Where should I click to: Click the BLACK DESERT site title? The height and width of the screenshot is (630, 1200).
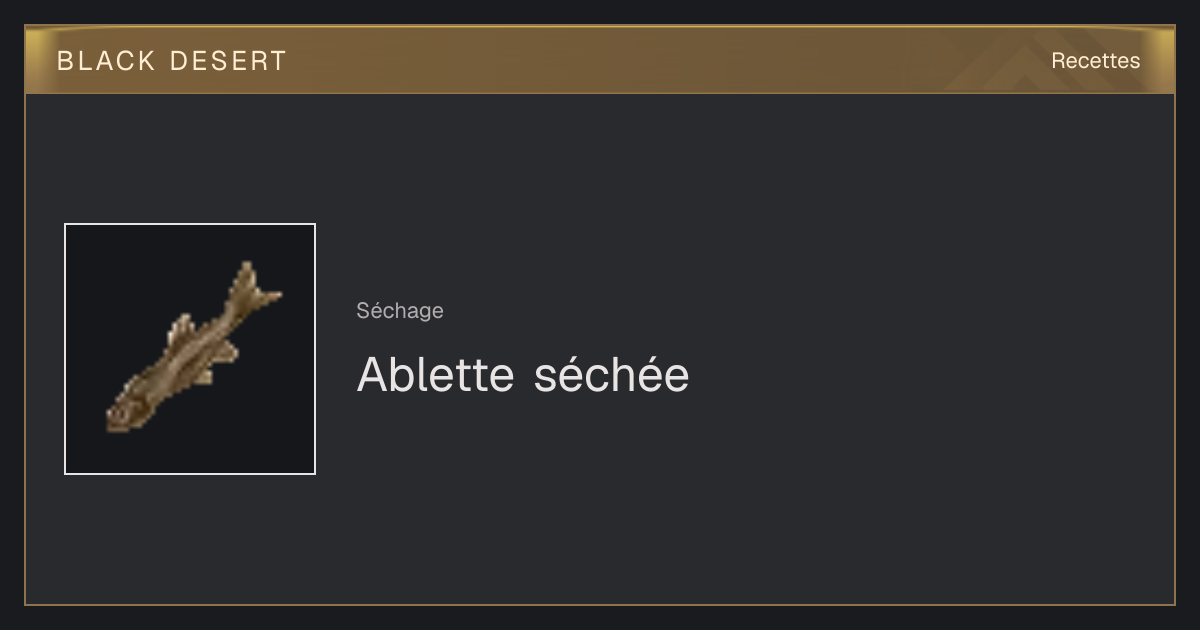pos(172,61)
